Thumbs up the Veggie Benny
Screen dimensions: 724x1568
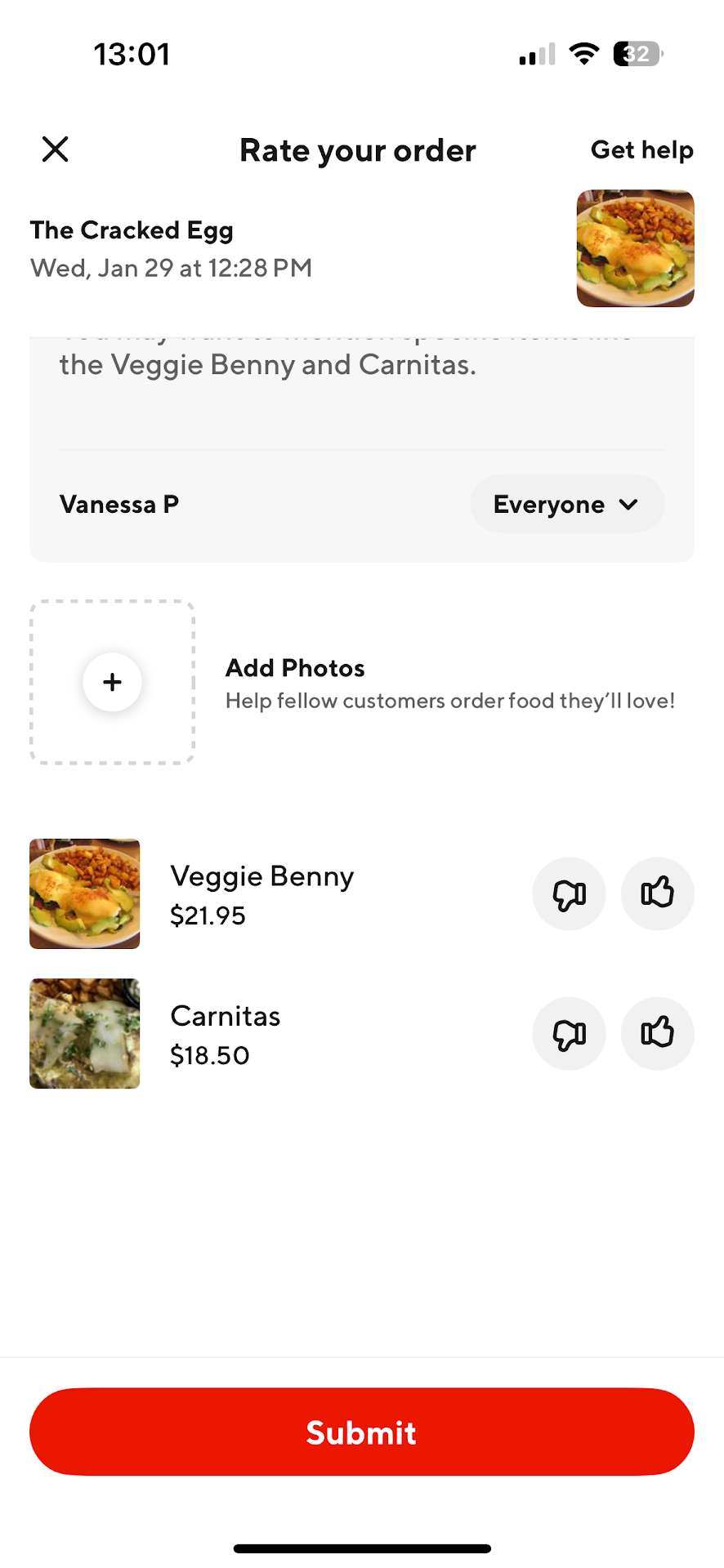(657, 893)
